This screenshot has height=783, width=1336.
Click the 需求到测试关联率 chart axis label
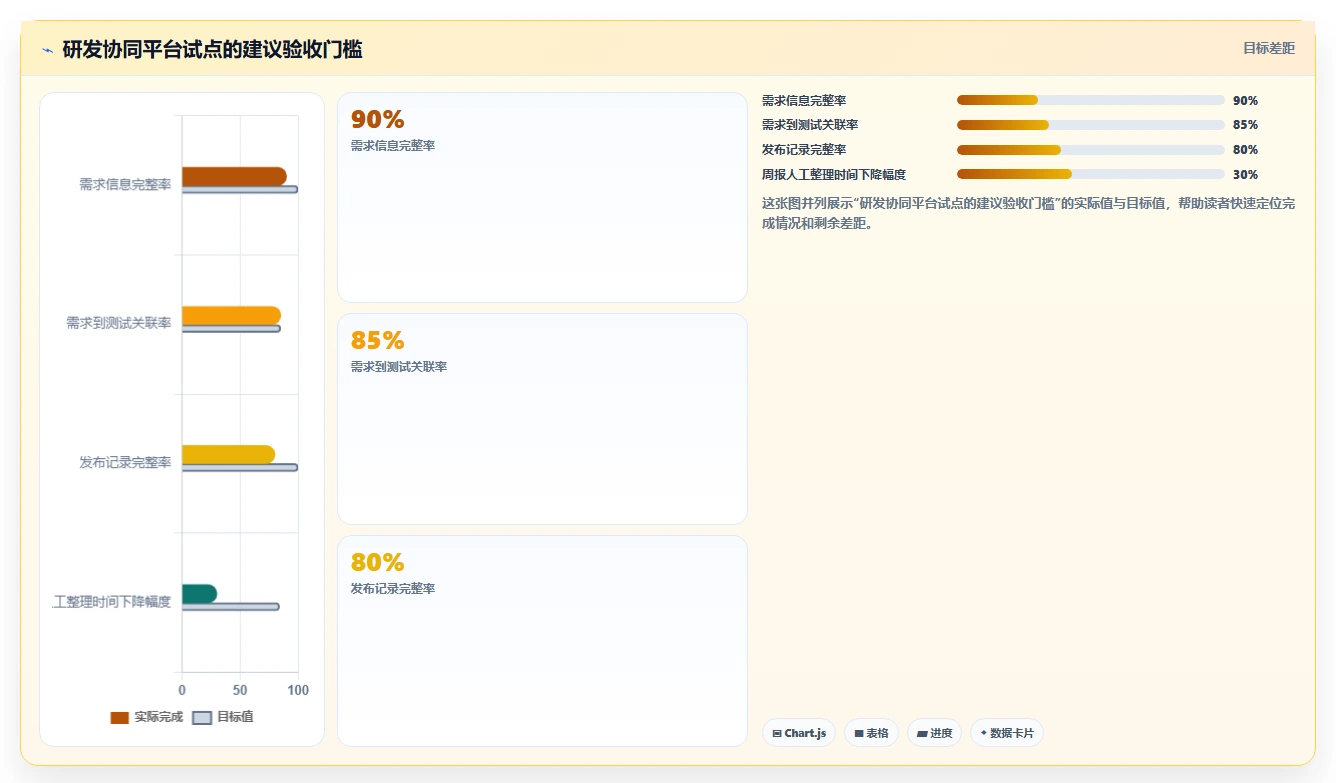[118, 323]
